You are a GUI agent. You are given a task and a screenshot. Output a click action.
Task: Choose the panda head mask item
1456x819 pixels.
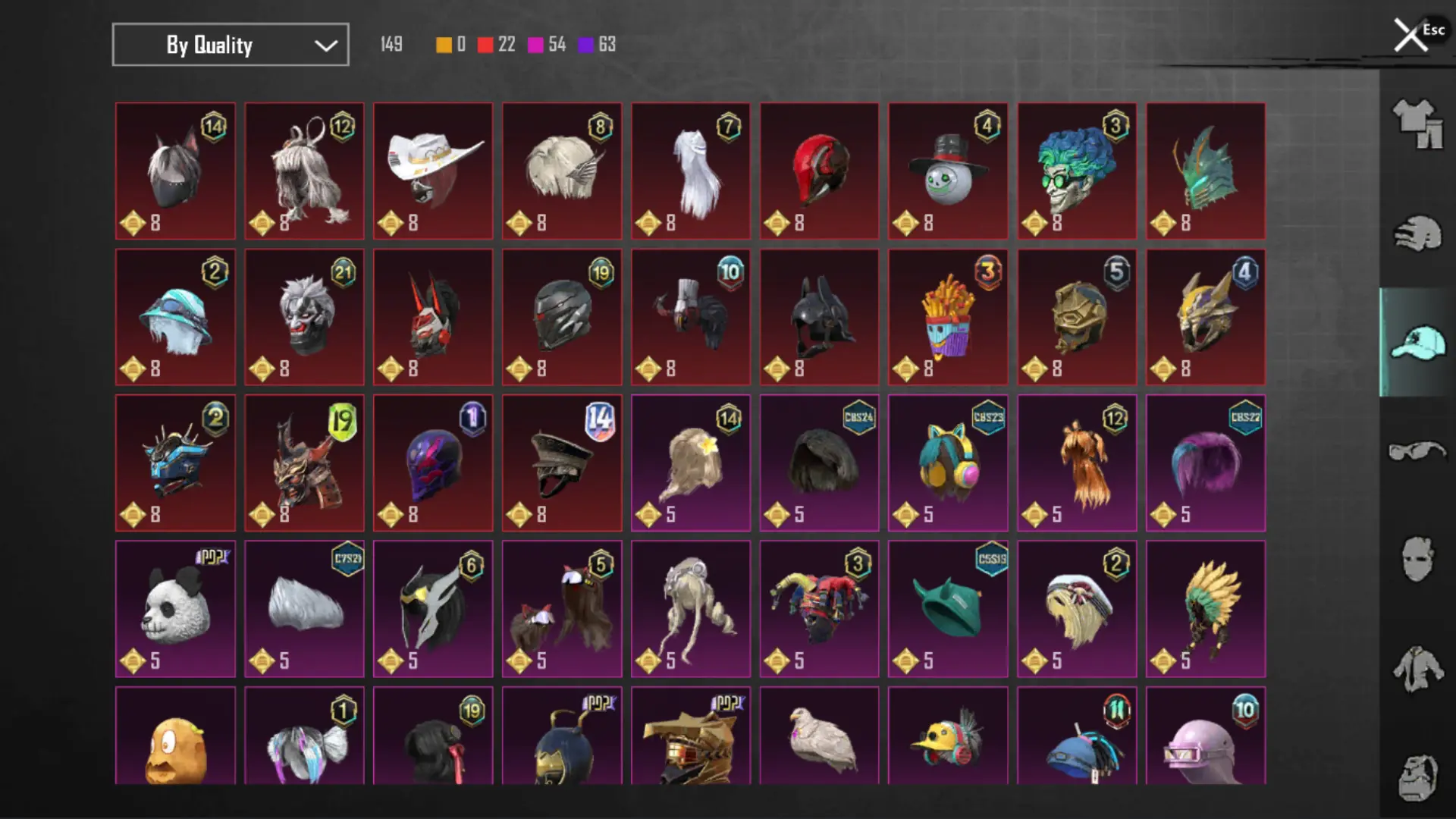[x=175, y=609]
